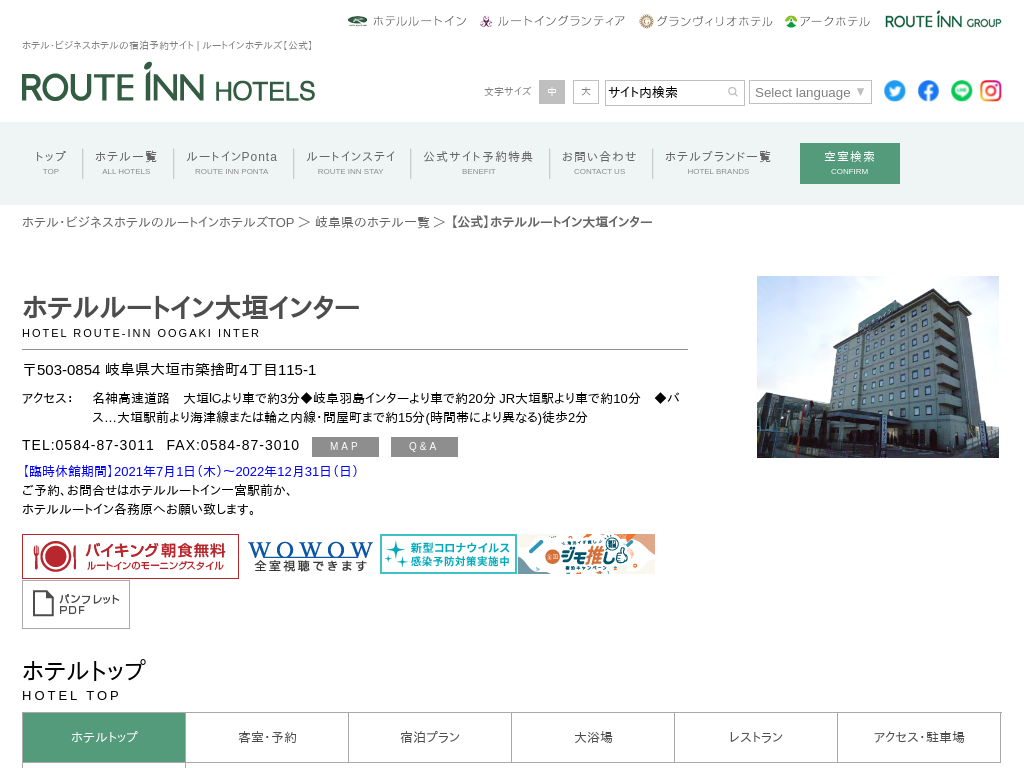
Task: Click the ルートイングランティア brand logo link
Action: click(x=552, y=21)
